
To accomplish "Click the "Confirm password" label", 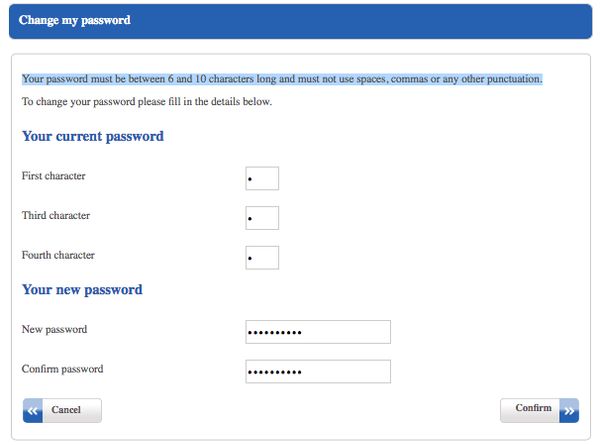I will [x=62, y=369].
